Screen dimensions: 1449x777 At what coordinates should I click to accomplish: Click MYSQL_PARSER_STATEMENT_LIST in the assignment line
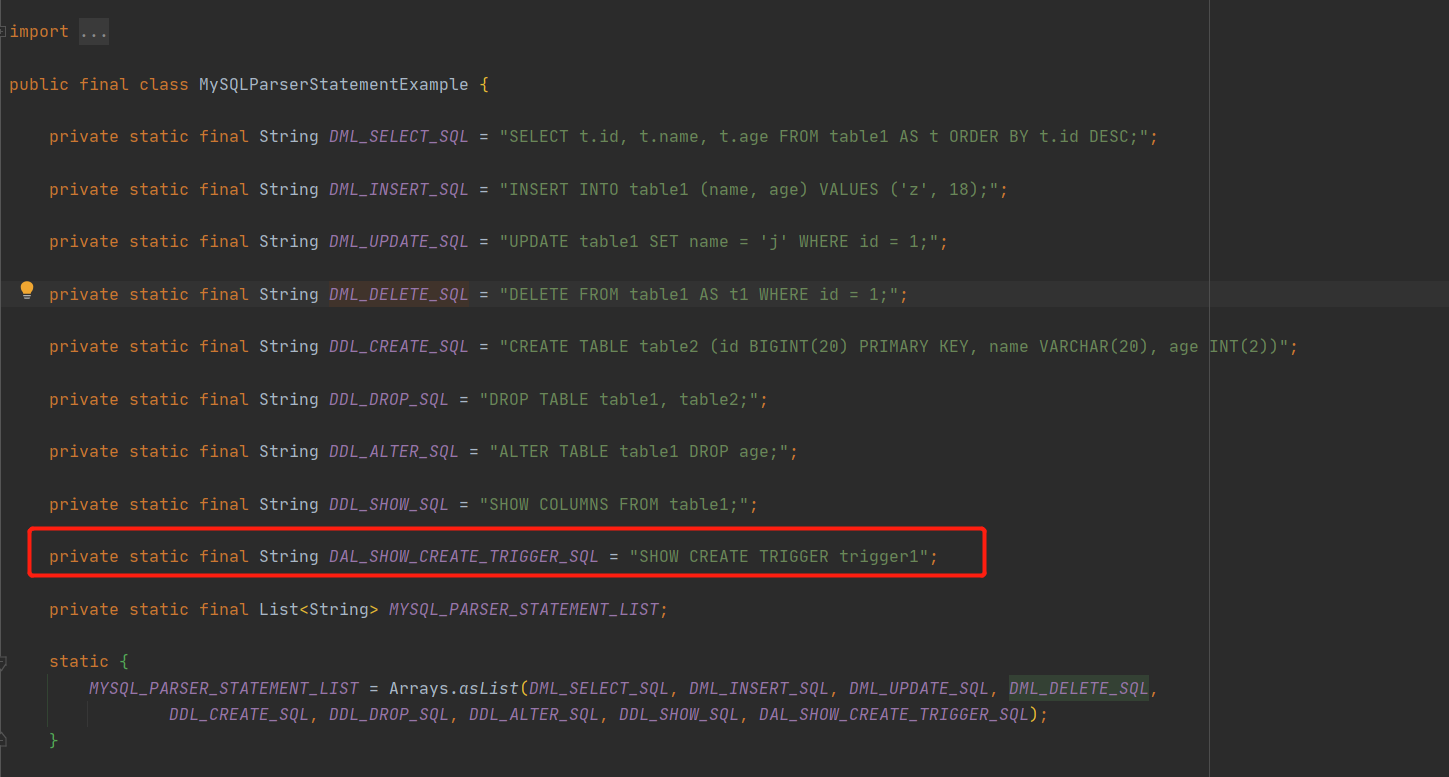[x=223, y=689]
